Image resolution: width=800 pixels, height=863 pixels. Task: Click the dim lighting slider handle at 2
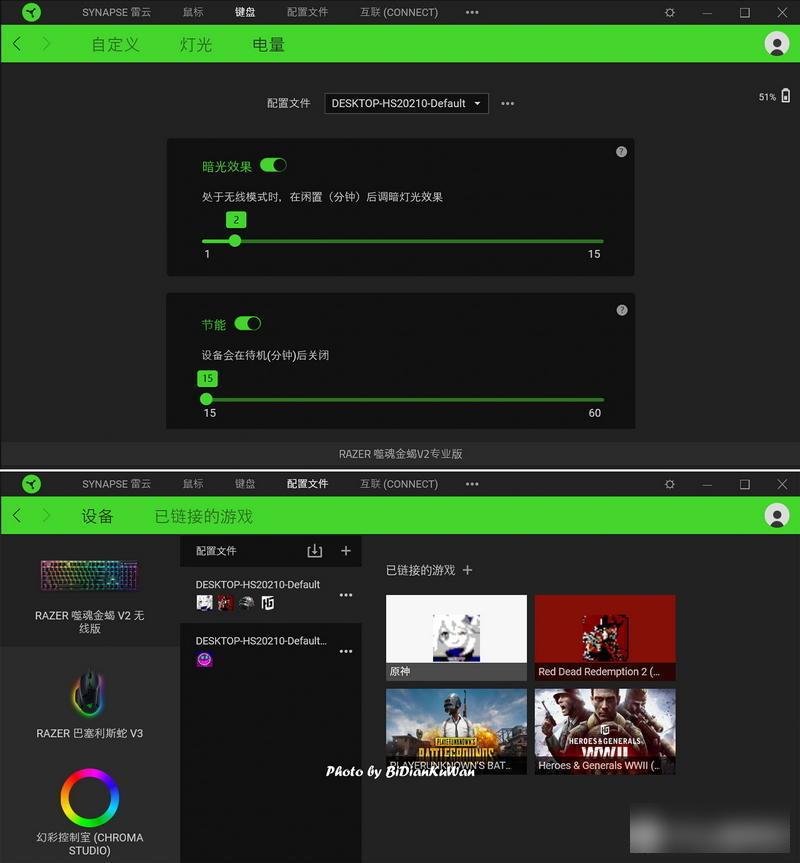coord(235,241)
